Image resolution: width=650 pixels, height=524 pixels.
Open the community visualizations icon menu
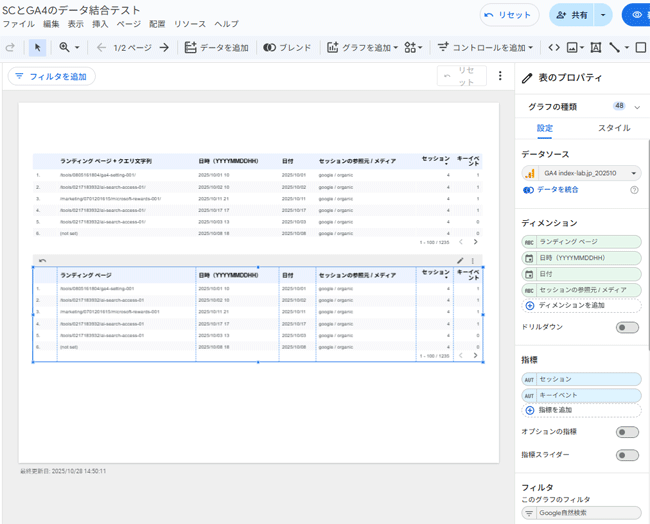[412, 47]
